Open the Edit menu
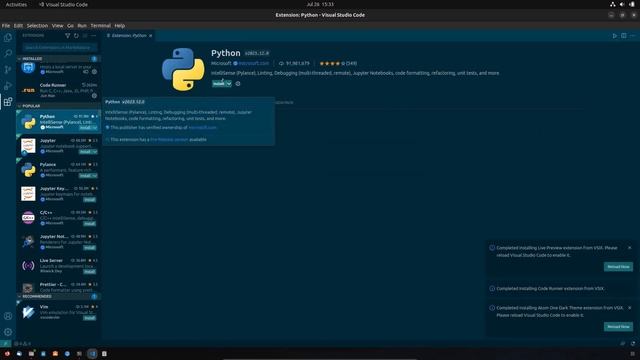The width and height of the screenshot is (640, 360). tap(18, 26)
